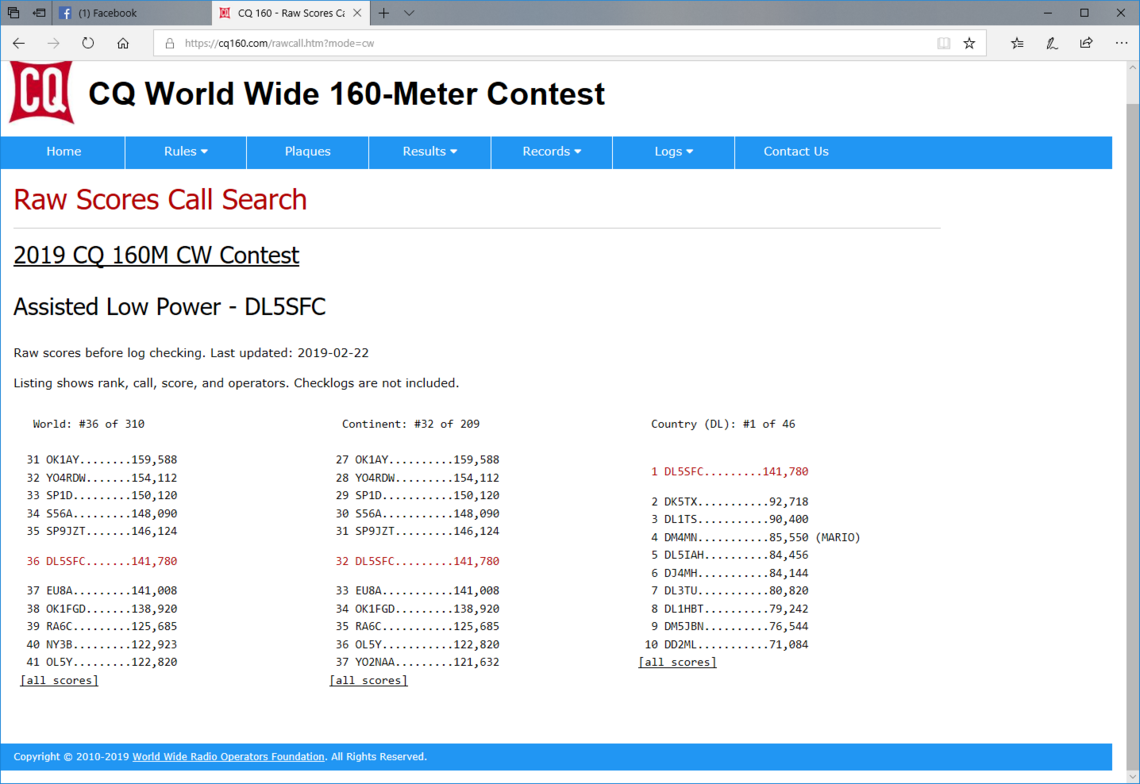Expand the Results dropdown menu
1140x784 pixels.
[x=430, y=152]
